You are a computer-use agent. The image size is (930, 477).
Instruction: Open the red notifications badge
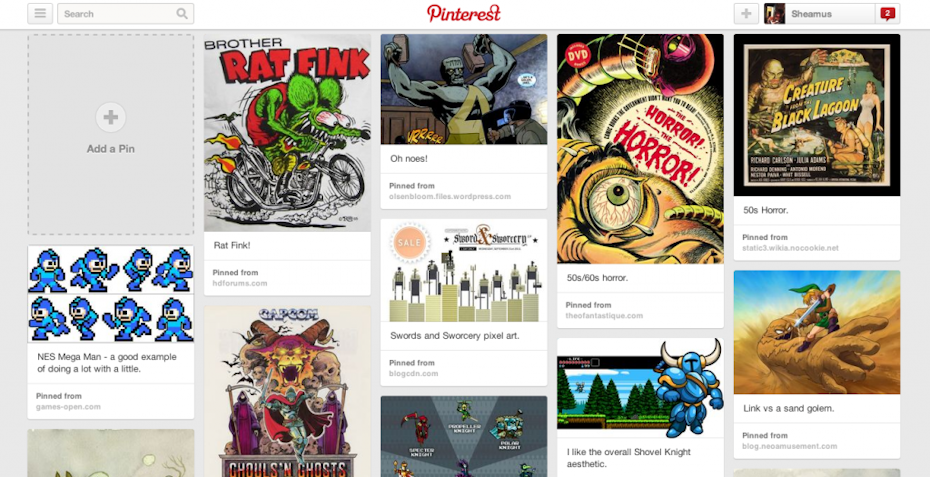tap(887, 14)
